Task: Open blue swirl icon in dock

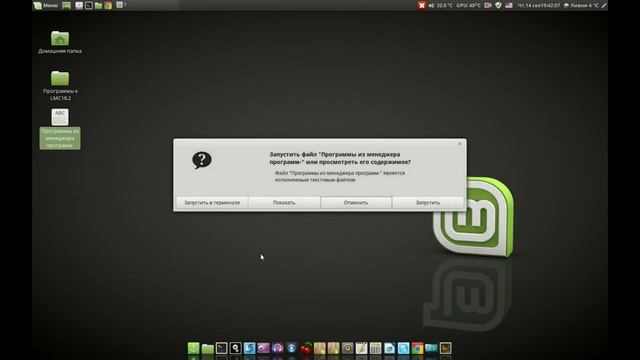Action: click(249, 348)
